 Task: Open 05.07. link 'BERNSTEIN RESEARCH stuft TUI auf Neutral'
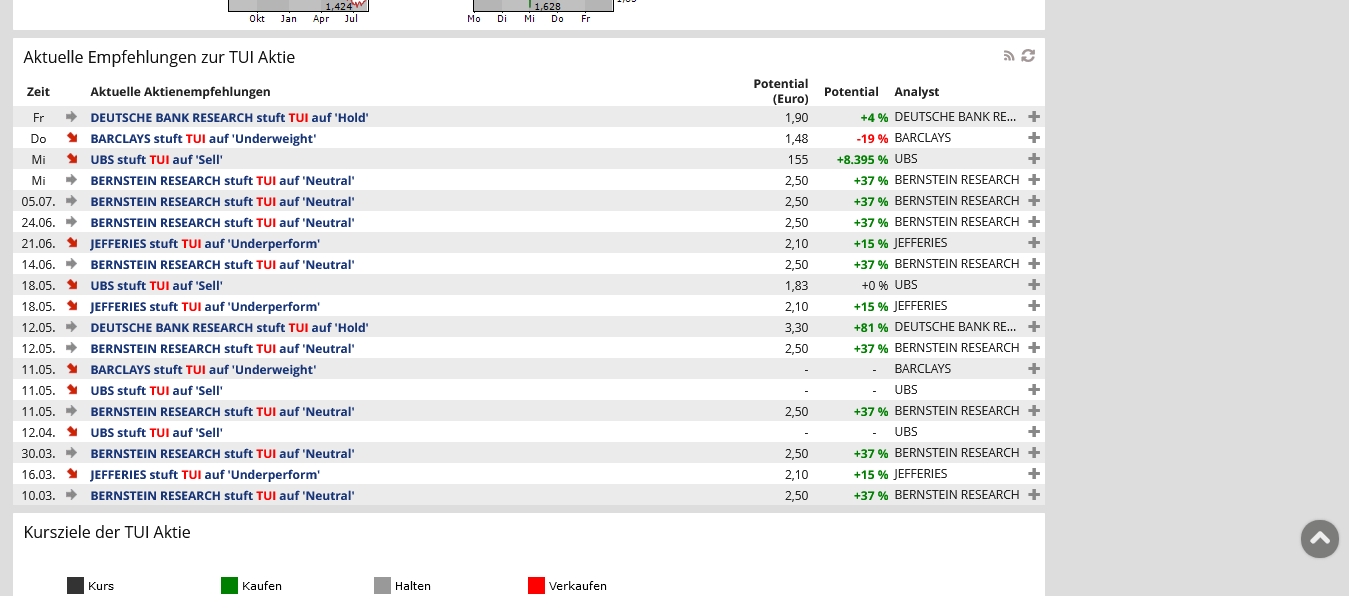pyautogui.click(x=222, y=202)
